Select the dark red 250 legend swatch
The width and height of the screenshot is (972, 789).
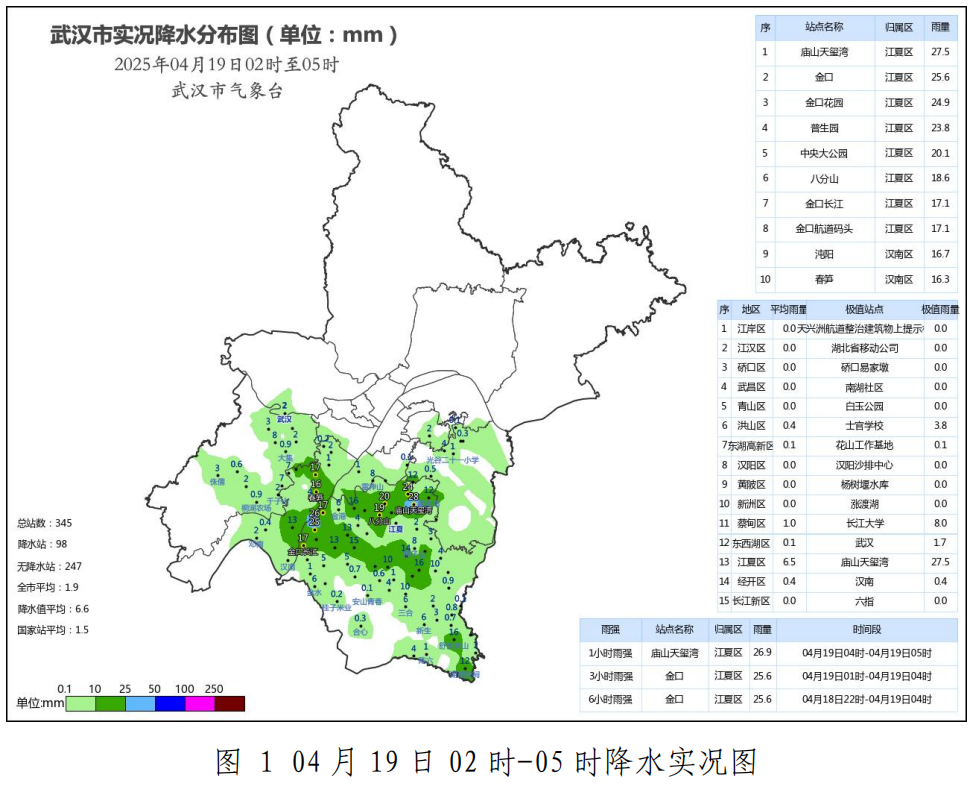coord(230,703)
